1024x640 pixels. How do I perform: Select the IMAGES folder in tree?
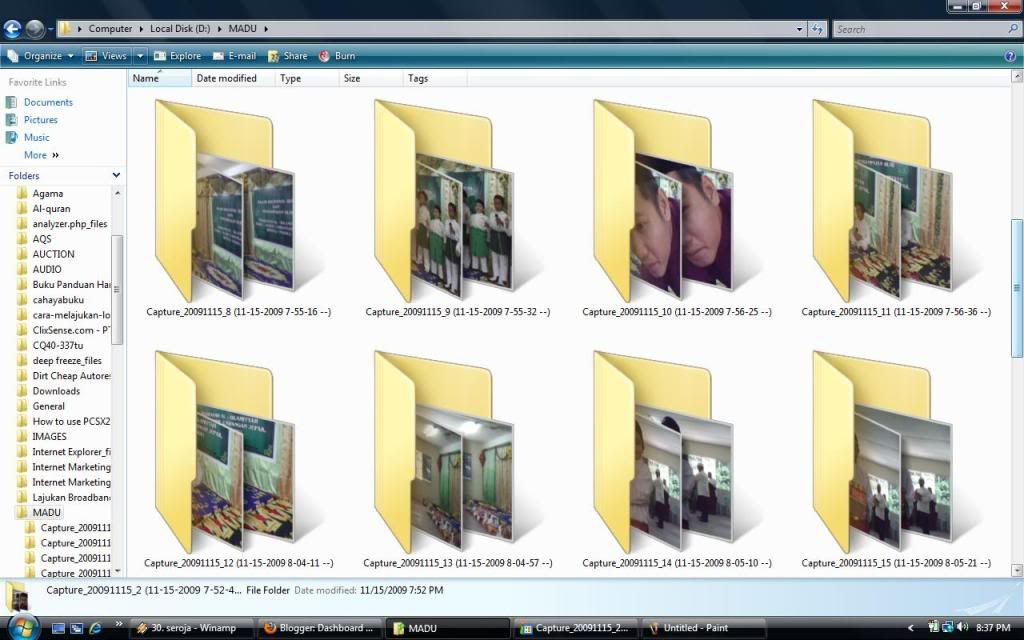click(x=50, y=437)
